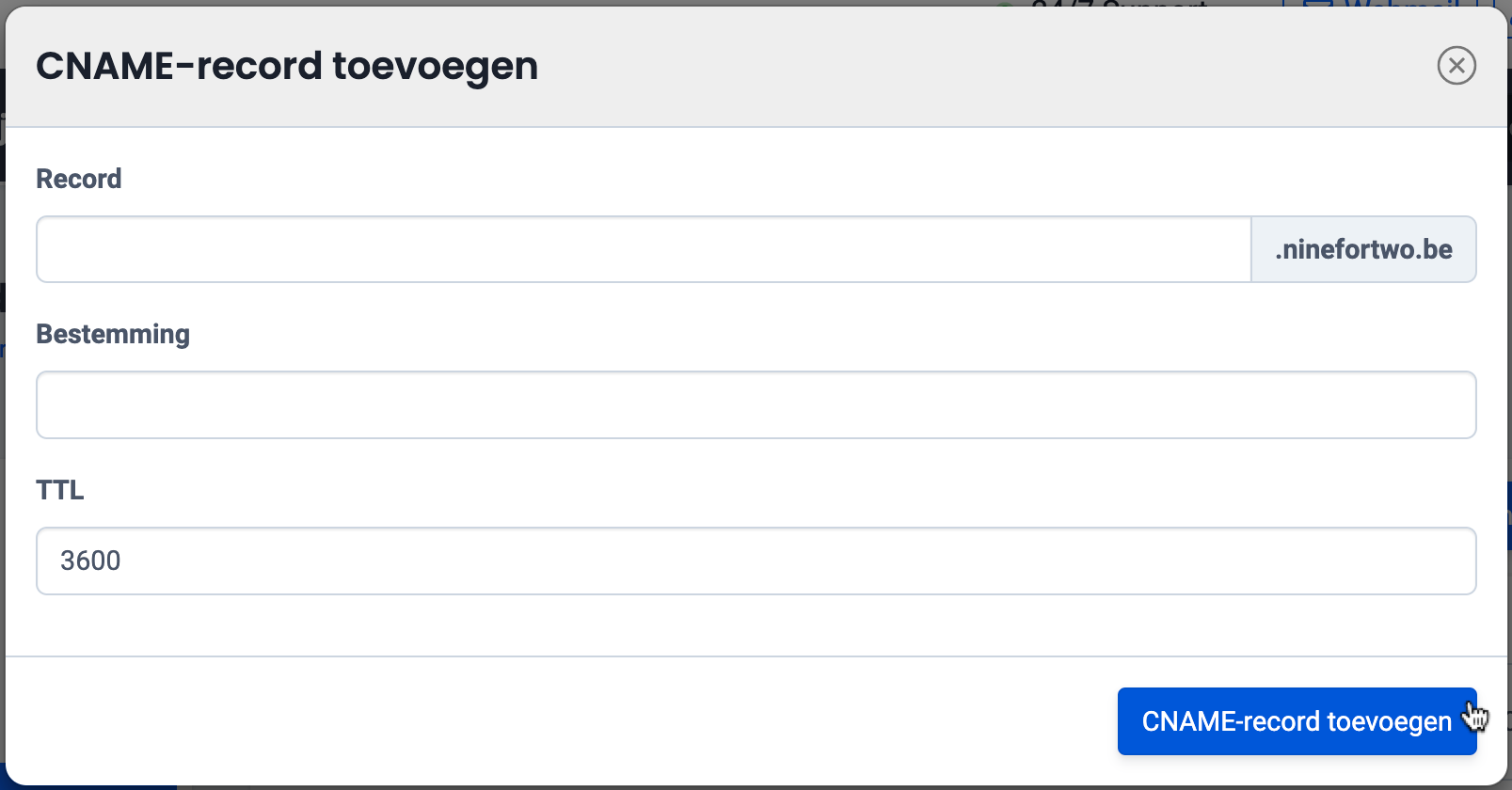
Task: Click the Bestemming field label
Action: point(113,334)
